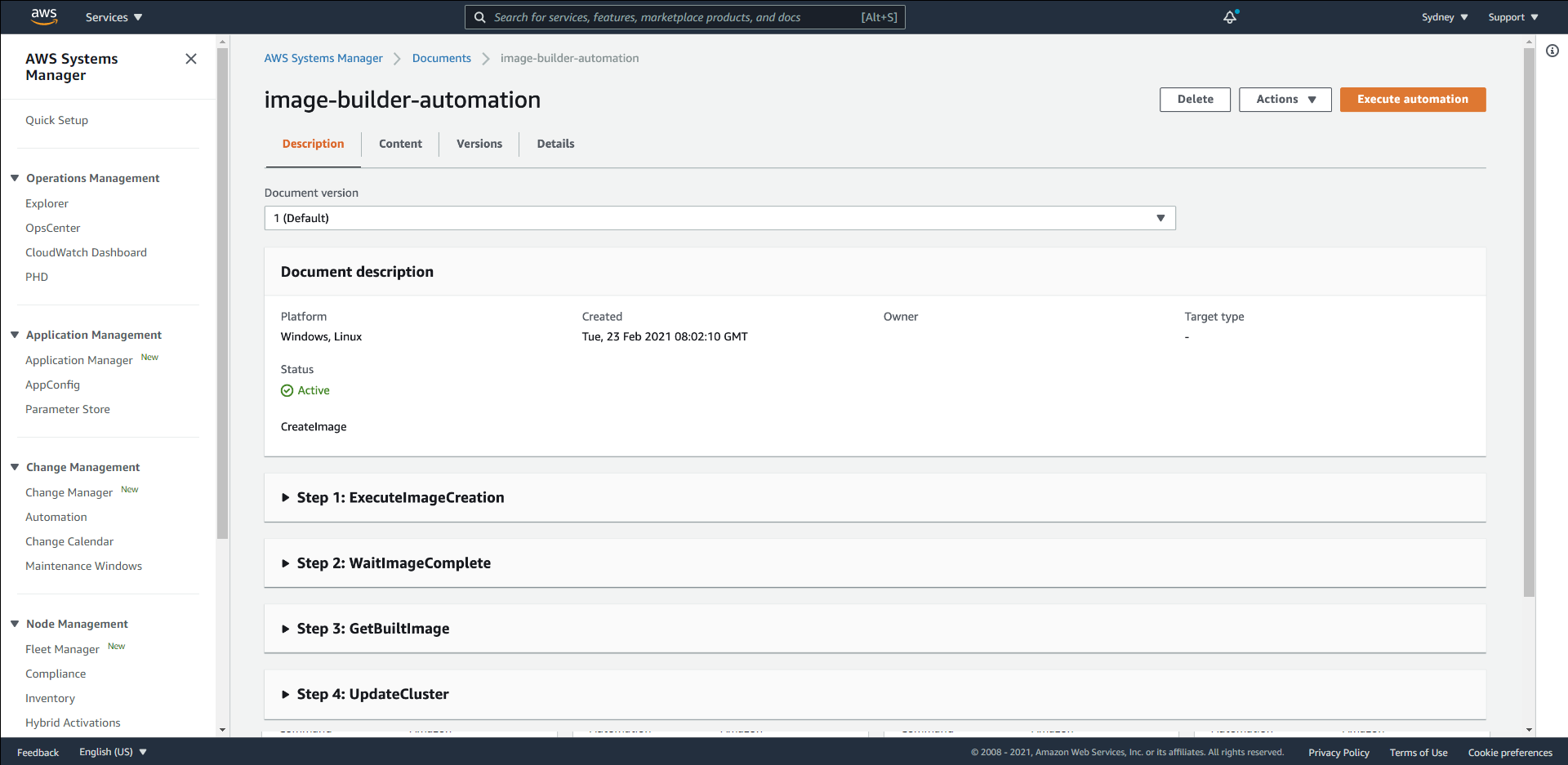Image resolution: width=1568 pixels, height=765 pixels.
Task: Open Application Manager link
Action: (79, 360)
